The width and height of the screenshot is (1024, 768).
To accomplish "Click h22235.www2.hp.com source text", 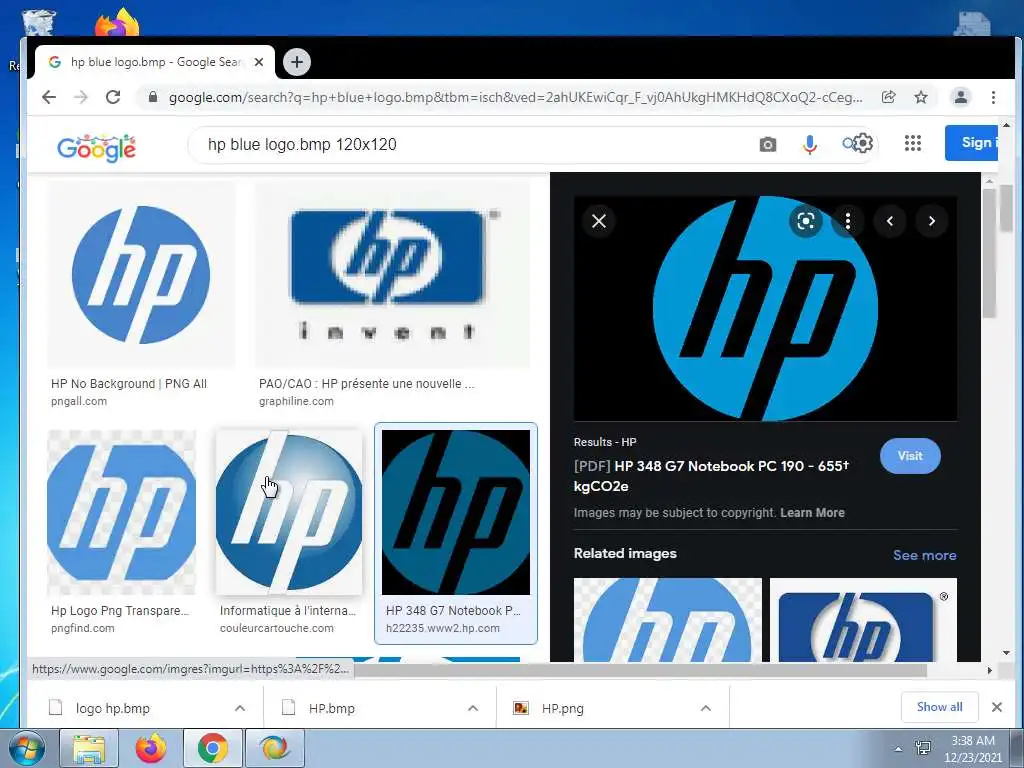I will pyautogui.click(x=443, y=628).
